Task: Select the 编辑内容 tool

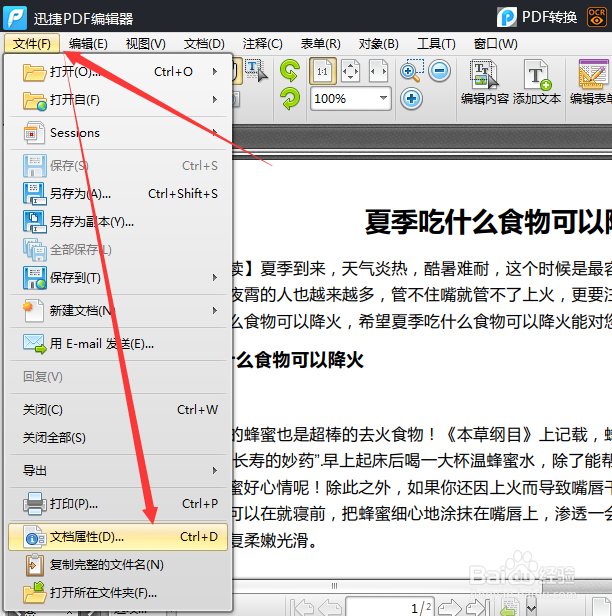Action: [x=484, y=82]
